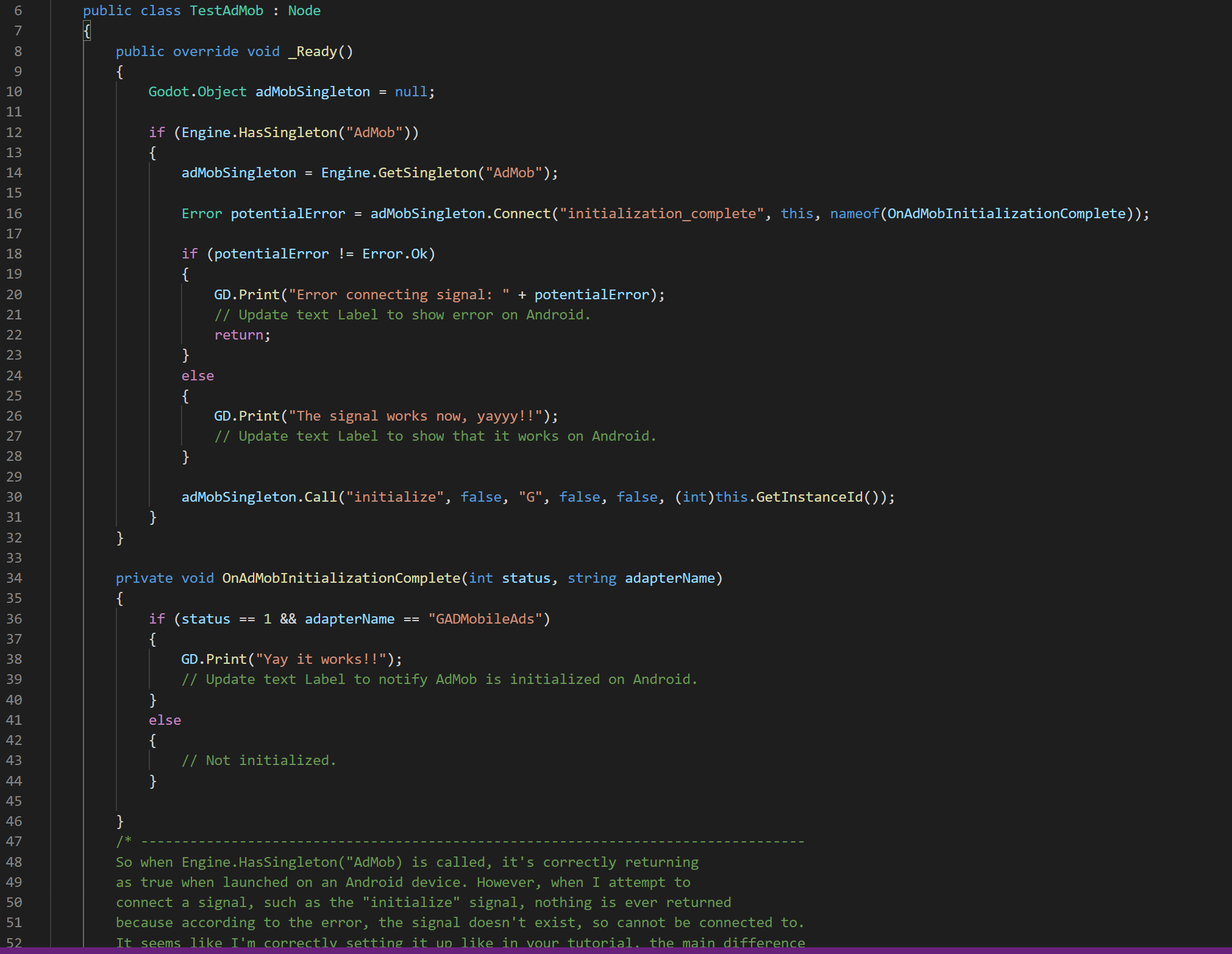
Task: Place cursor on the GADMobileAds string literal
Action: [x=486, y=619]
